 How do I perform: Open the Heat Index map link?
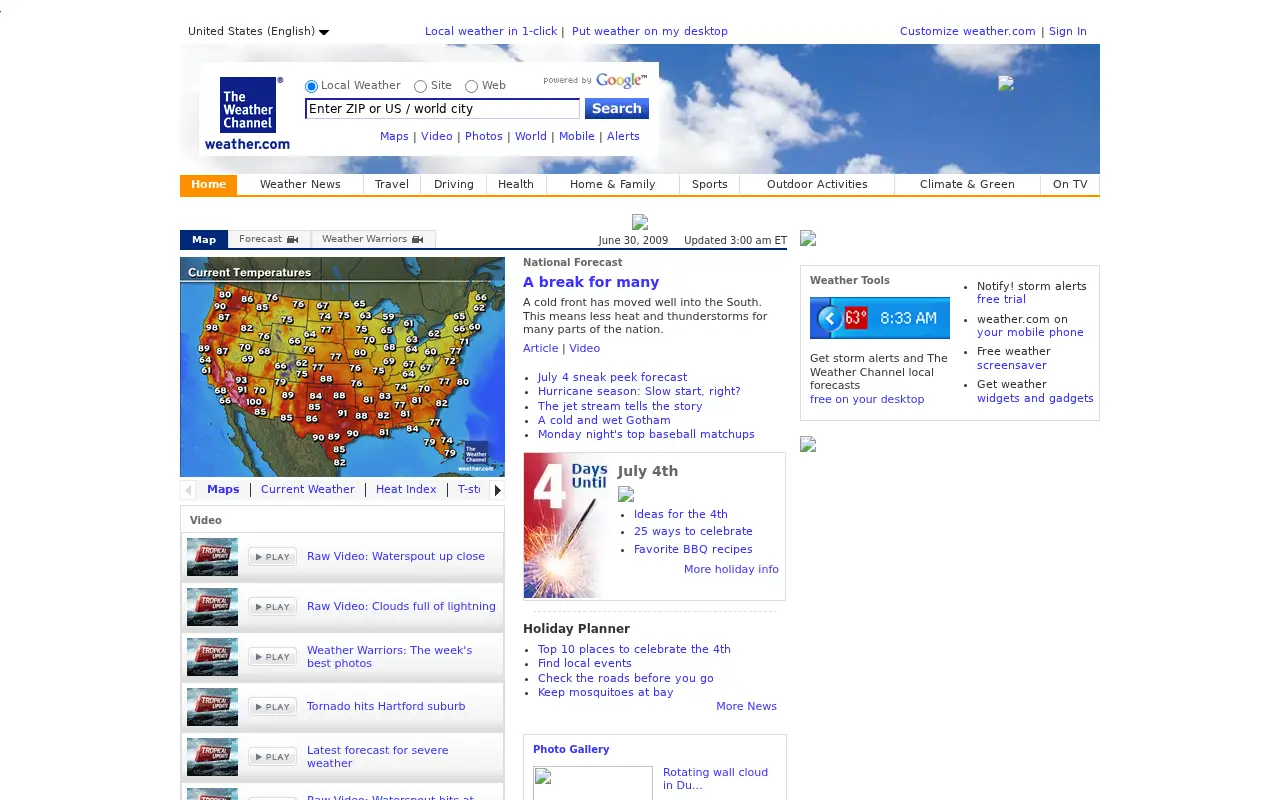pyautogui.click(x=406, y=489)
